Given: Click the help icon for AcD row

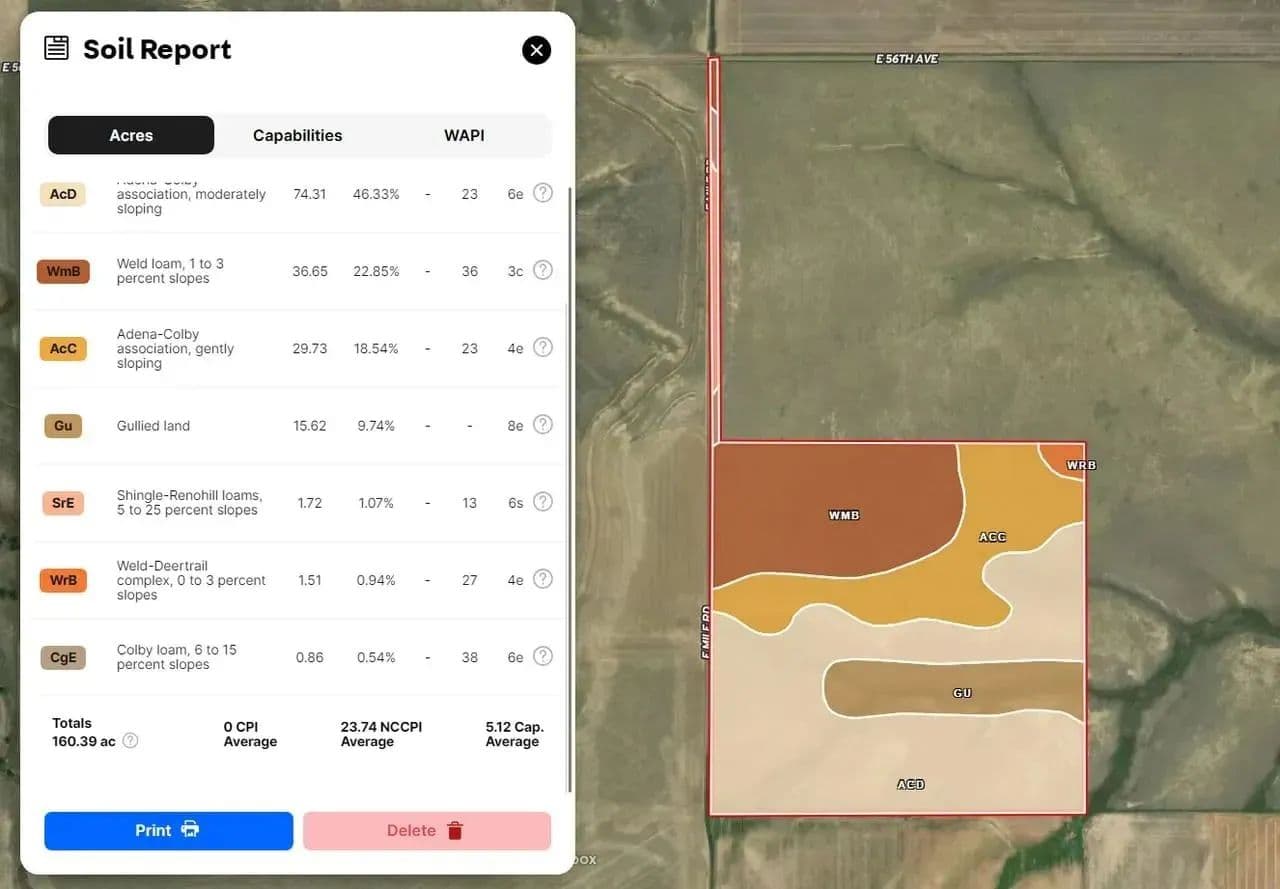Looking at the screenshot, I should (542, 193).
